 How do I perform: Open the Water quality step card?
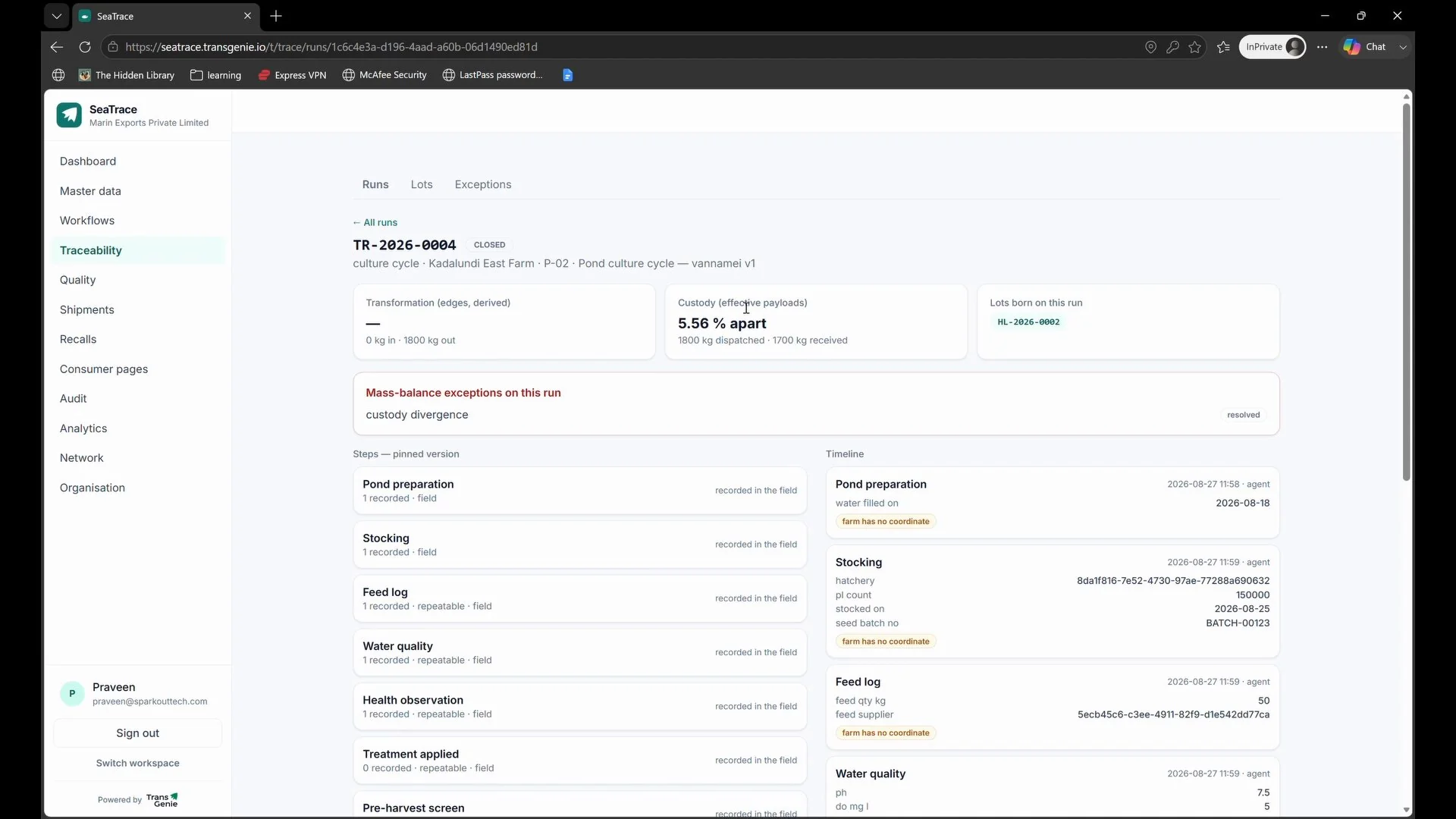[x=579, y=652]
